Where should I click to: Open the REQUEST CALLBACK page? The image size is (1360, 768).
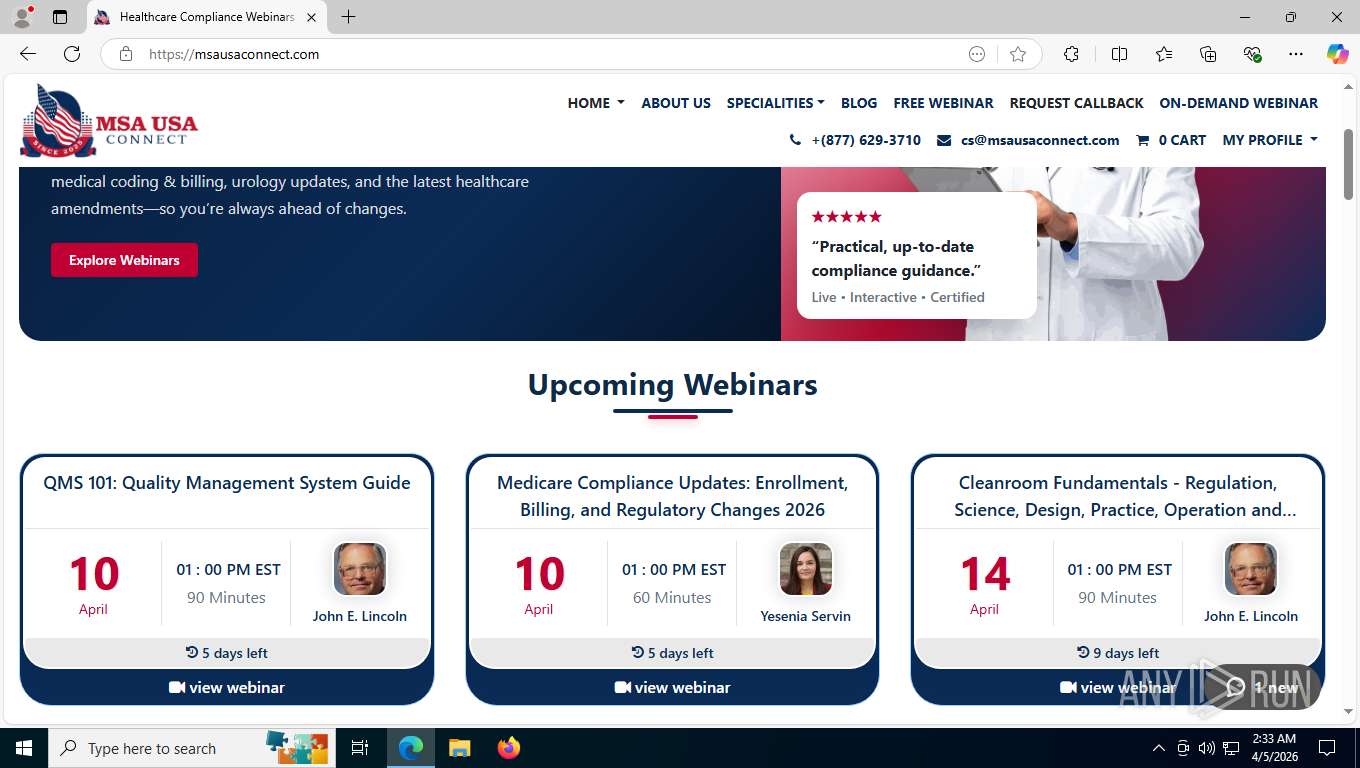[1076, 103]
